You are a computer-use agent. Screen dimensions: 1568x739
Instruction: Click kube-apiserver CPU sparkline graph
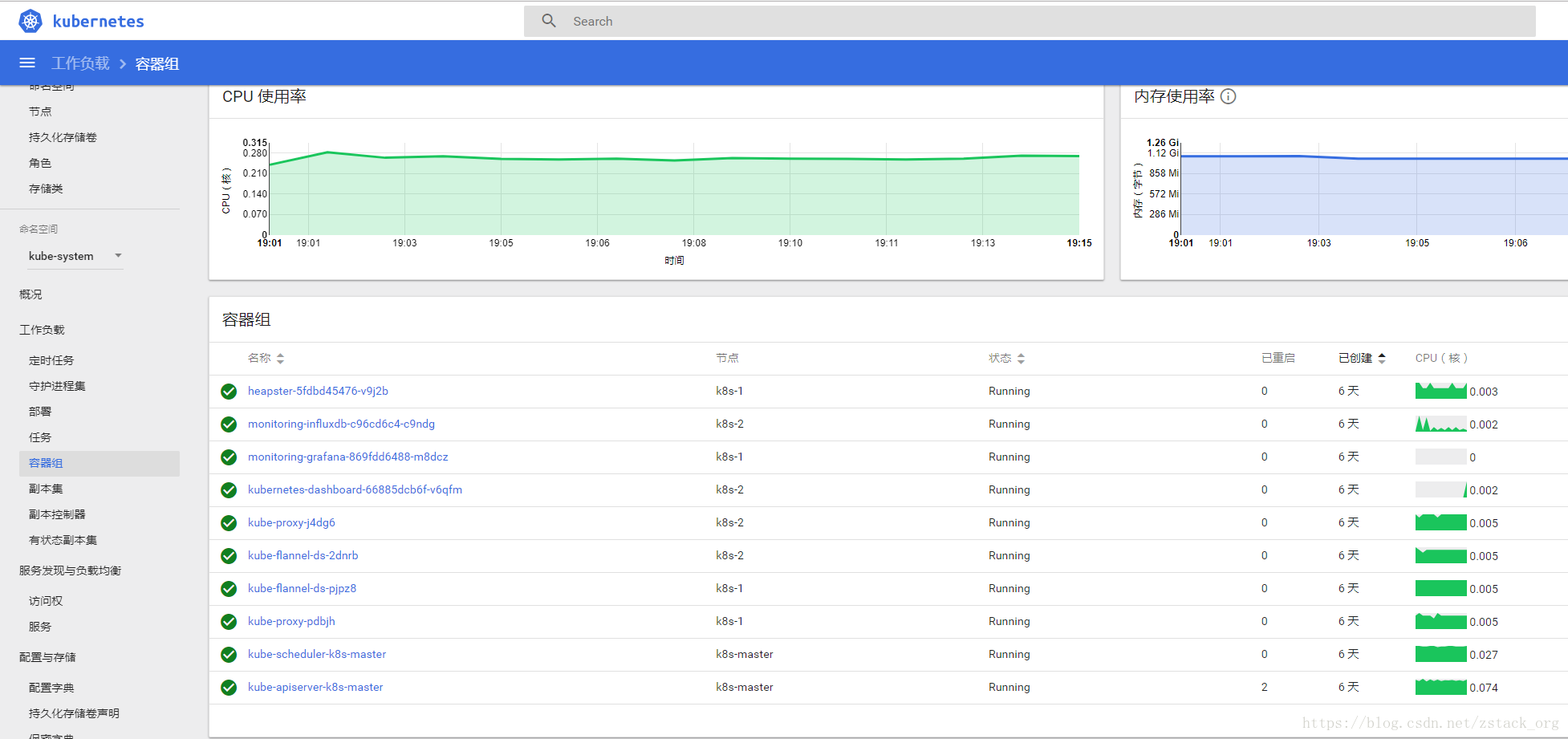tap(1441, 688)
